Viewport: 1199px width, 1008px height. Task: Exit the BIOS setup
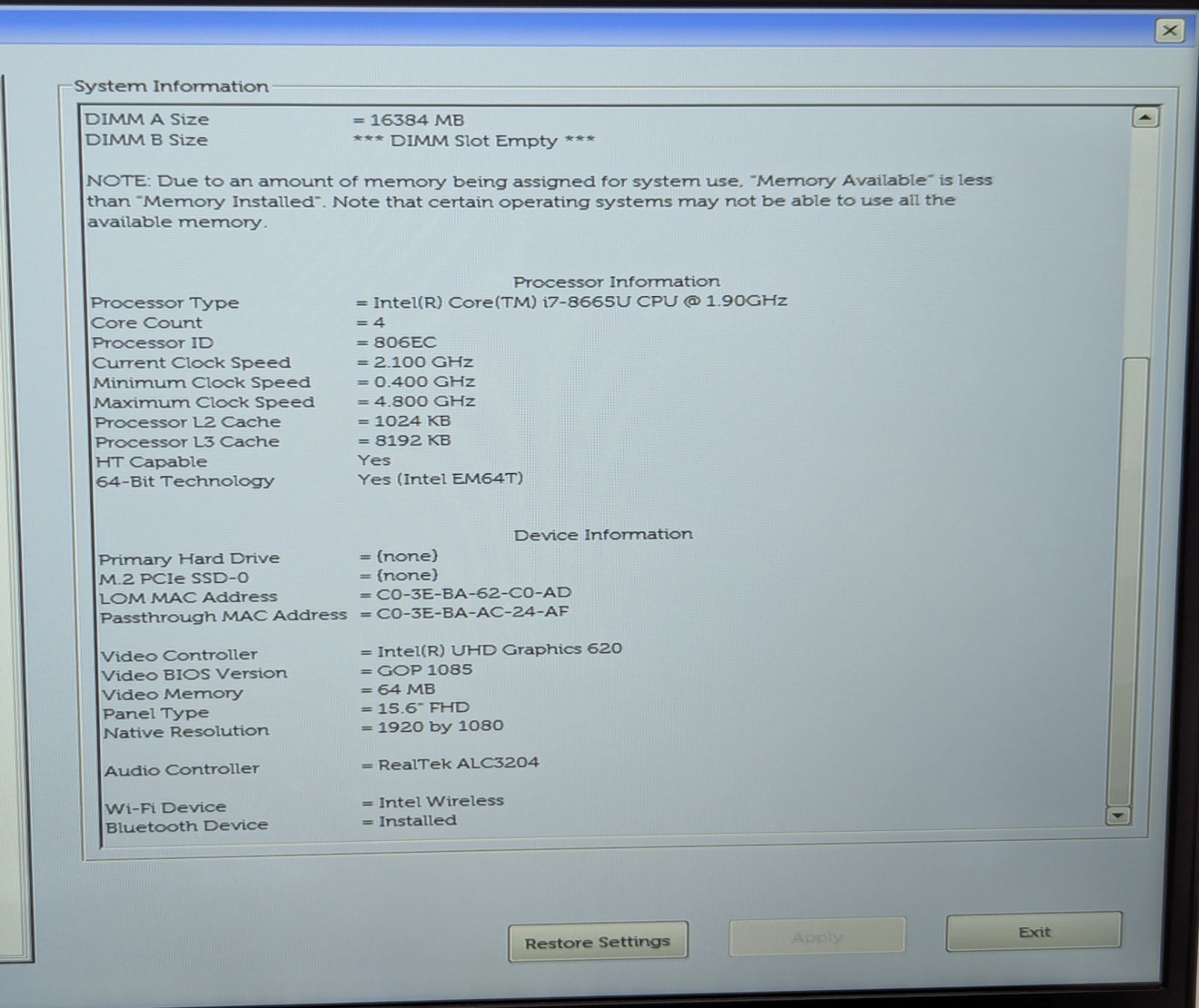tap(1034, 932)
